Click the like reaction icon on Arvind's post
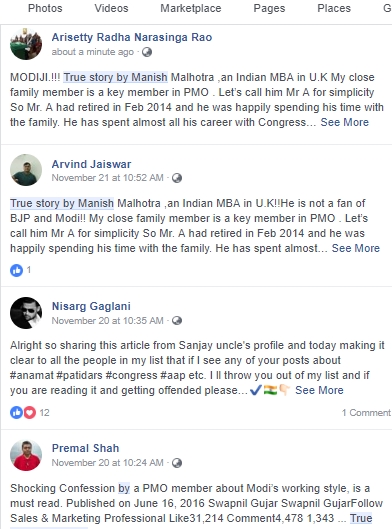Image resolution: width=392 pixels, height=529 pixels. [x=16, y=270]
